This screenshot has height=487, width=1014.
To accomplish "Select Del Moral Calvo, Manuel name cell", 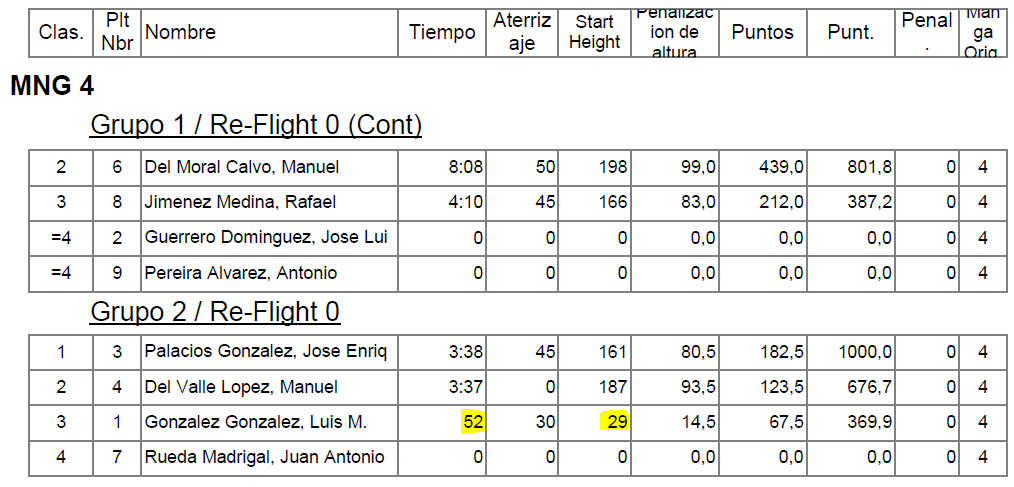I will pos(241,167).
